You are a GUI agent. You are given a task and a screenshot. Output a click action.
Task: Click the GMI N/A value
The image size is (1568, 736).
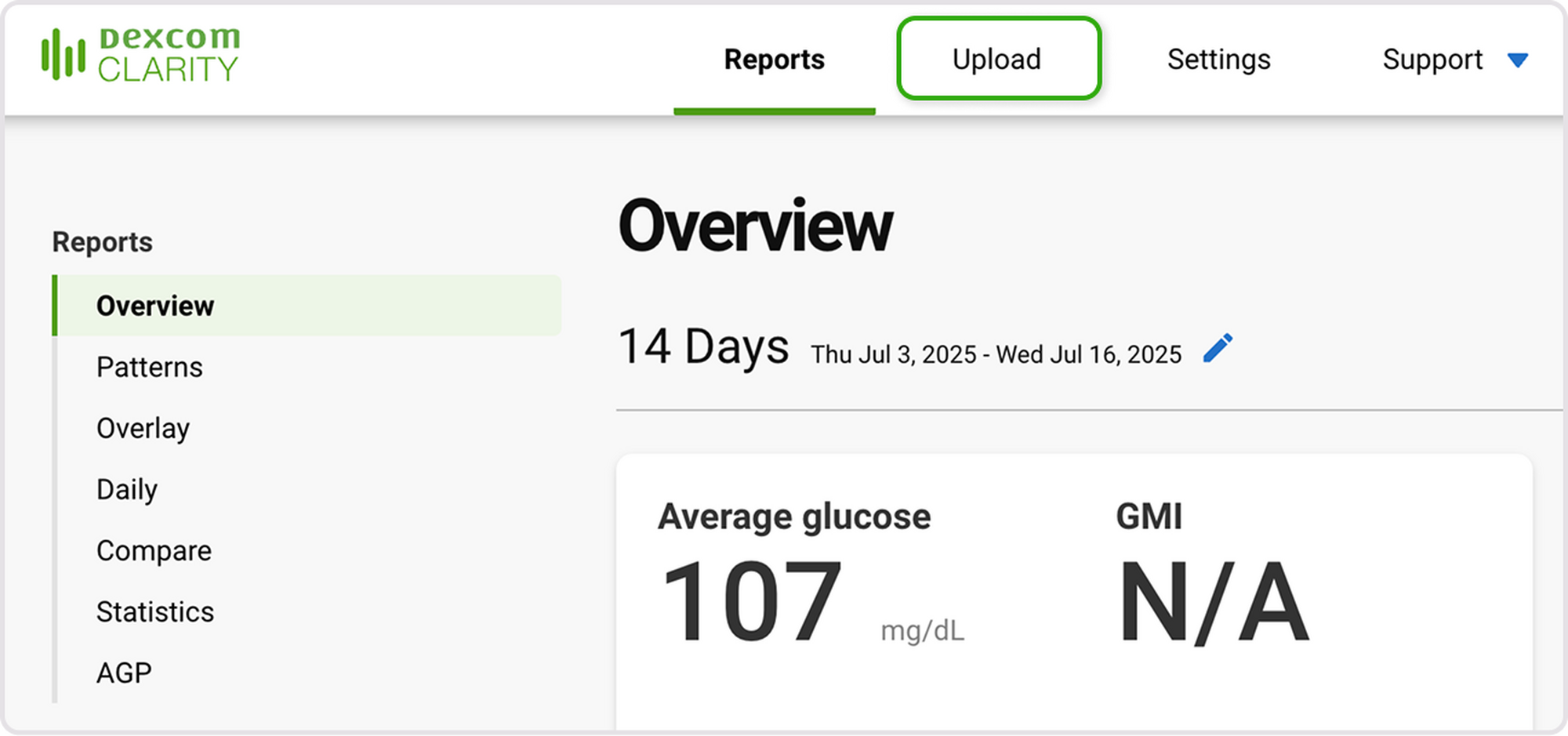[x=1213, y=602]
